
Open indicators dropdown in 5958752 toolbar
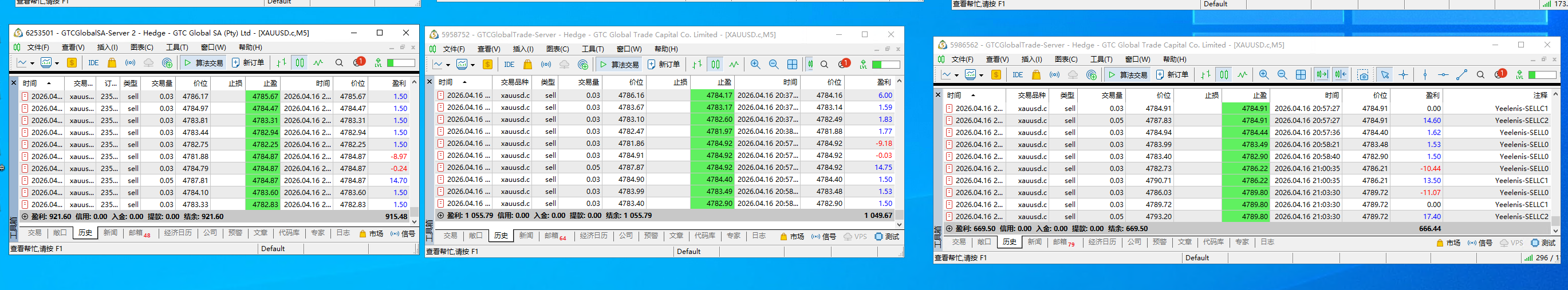tap(472, 65)
